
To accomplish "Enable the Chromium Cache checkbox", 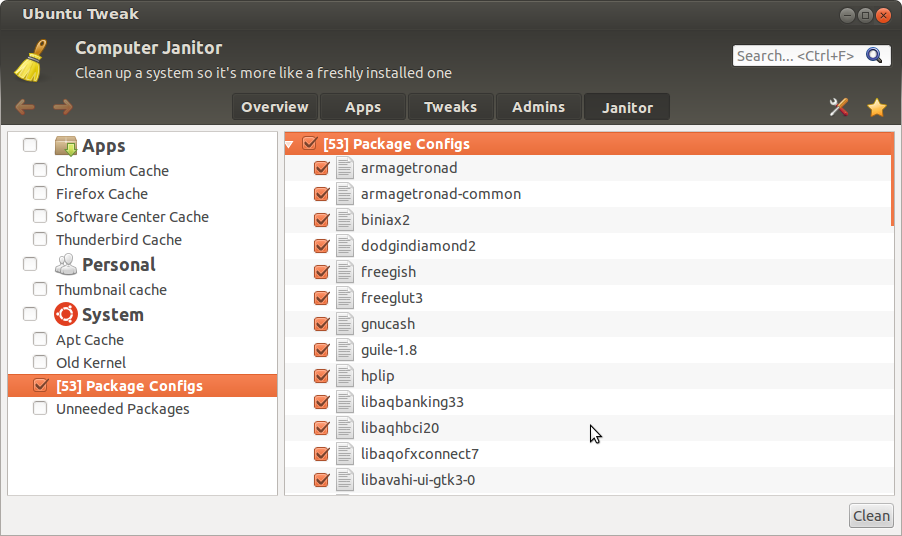I will tap(40, 171).
